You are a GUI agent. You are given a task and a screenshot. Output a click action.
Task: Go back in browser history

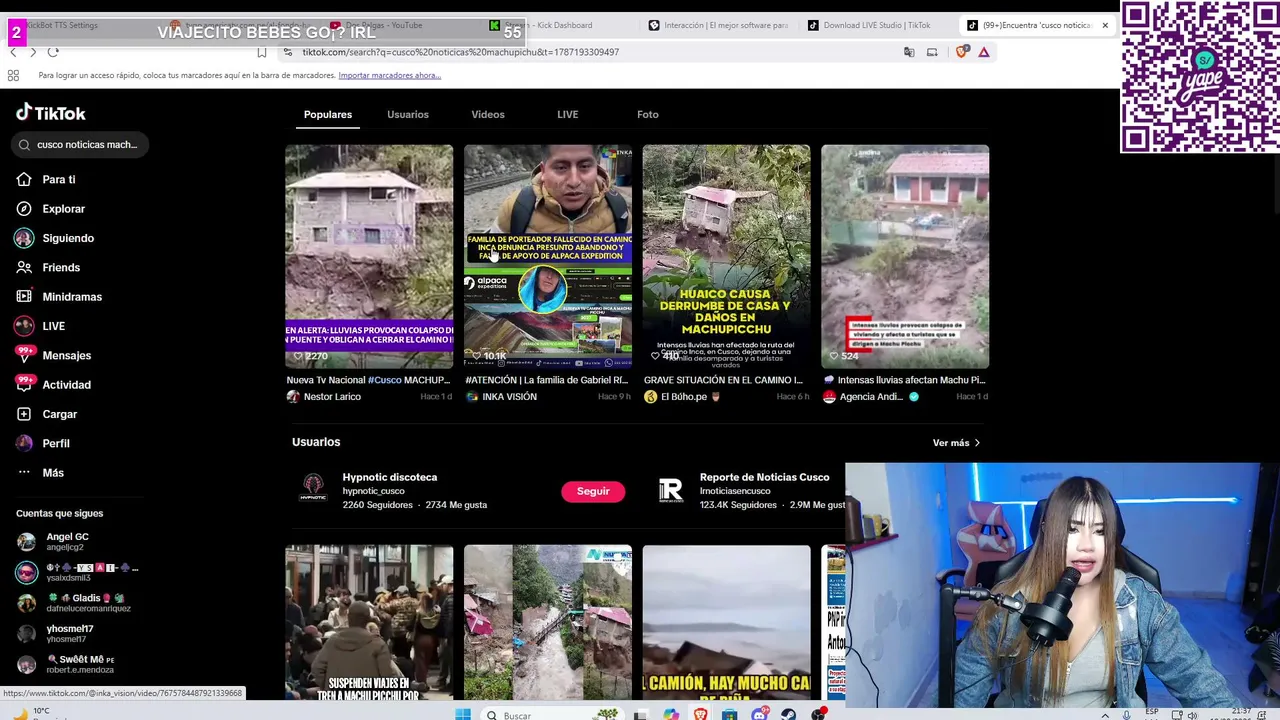click(13, 52)
